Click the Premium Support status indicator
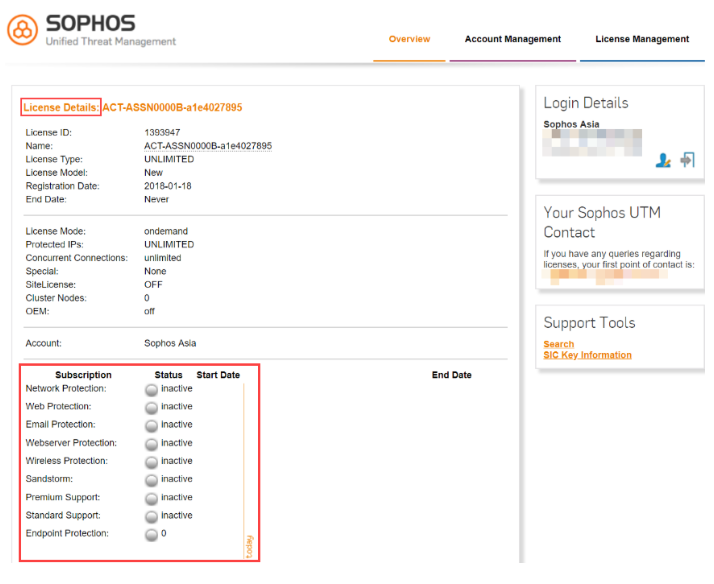This screenshot has height=584, width=714. pos(151,498)
